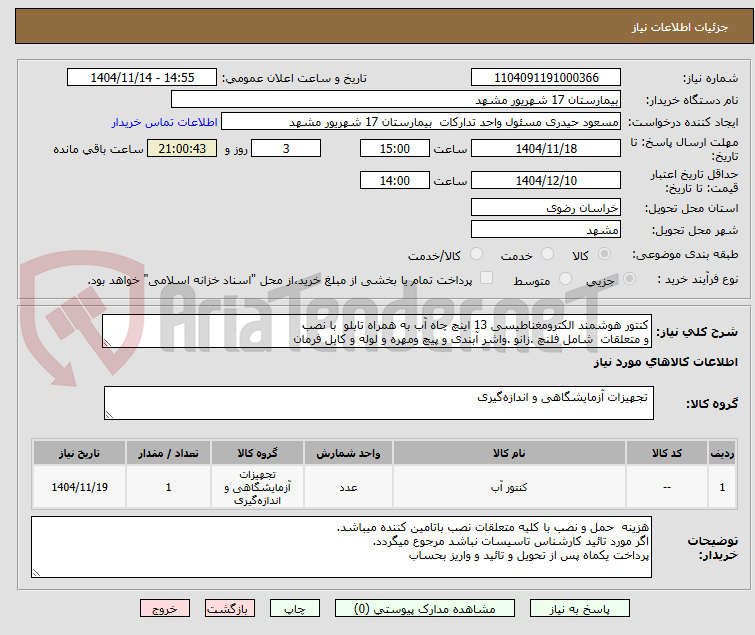Grab resize handle of گروه کالا textarea
Screen dimensions: 755x635
[x=109, y=415]
